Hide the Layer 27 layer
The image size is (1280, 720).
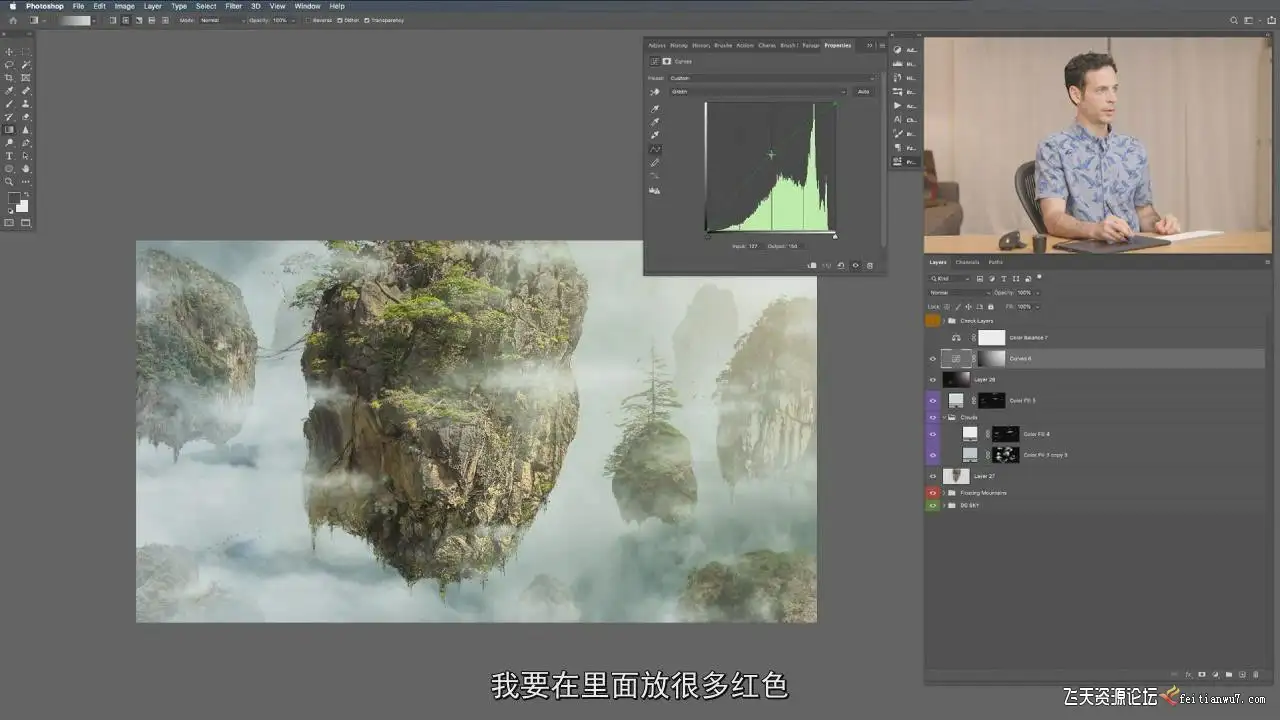coord(933,476)
